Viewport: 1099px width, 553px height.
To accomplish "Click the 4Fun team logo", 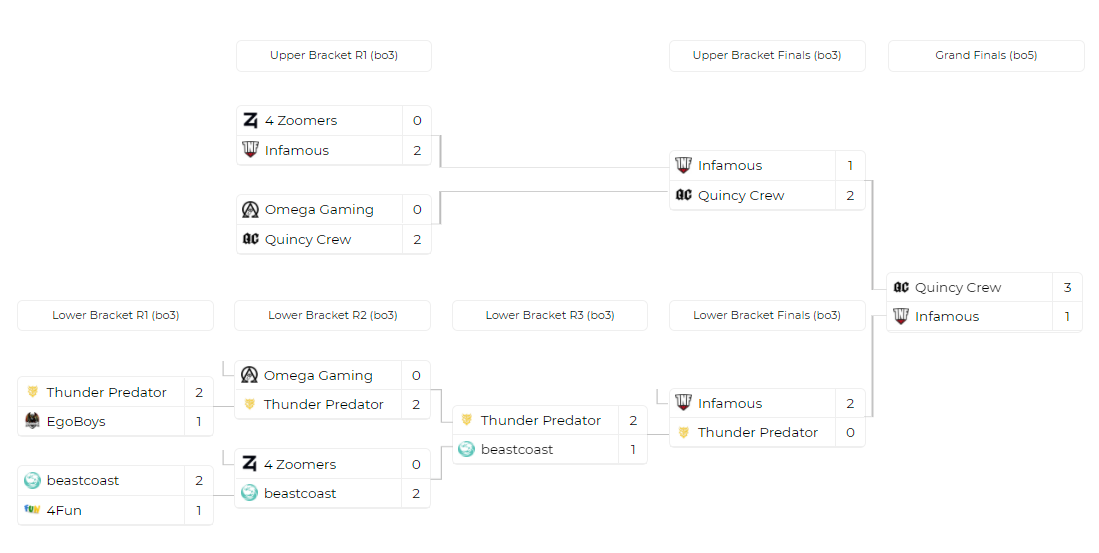I will tap(32, 510).
